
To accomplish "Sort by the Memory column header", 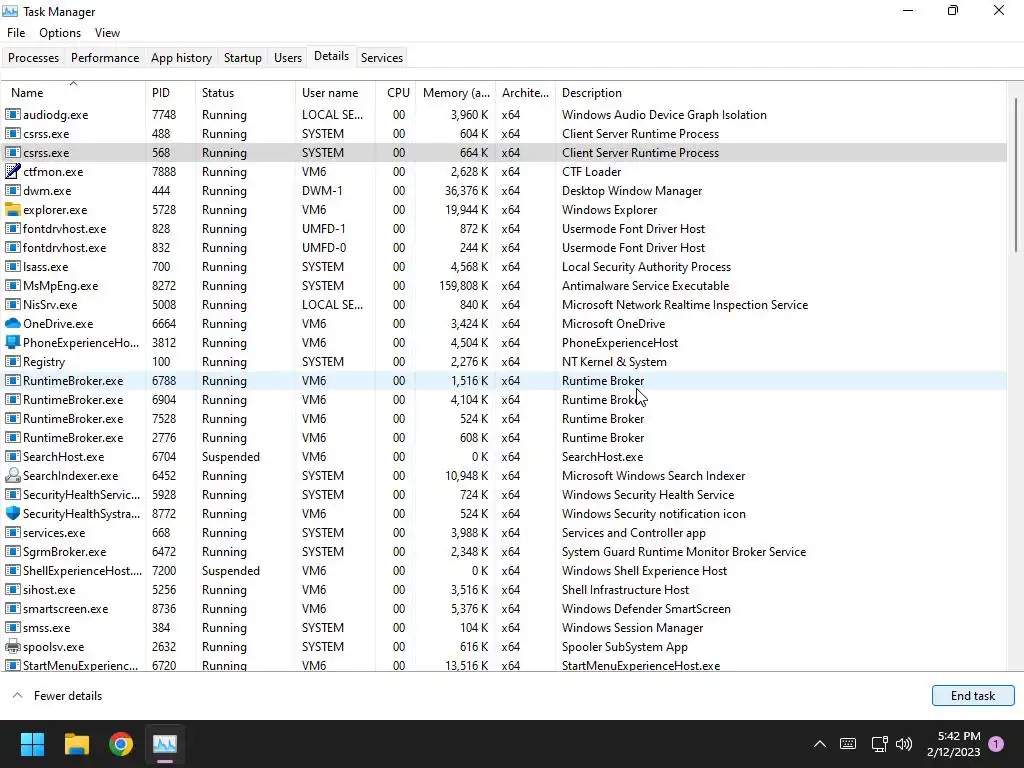I will pos(455,93).
